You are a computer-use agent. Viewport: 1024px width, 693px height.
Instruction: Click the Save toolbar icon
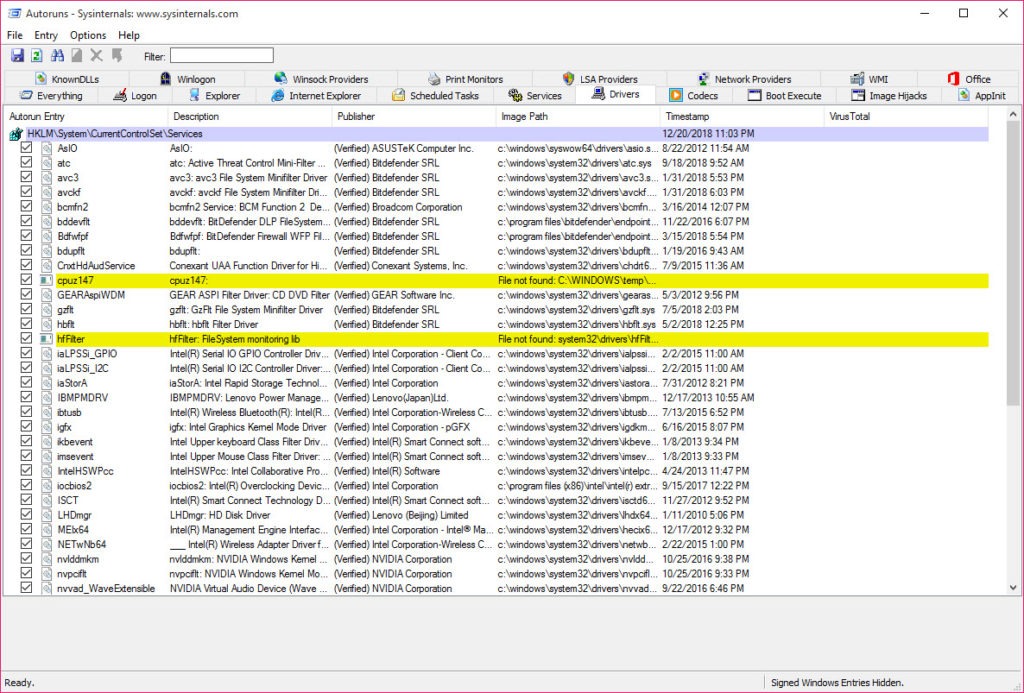pos(17,56)
